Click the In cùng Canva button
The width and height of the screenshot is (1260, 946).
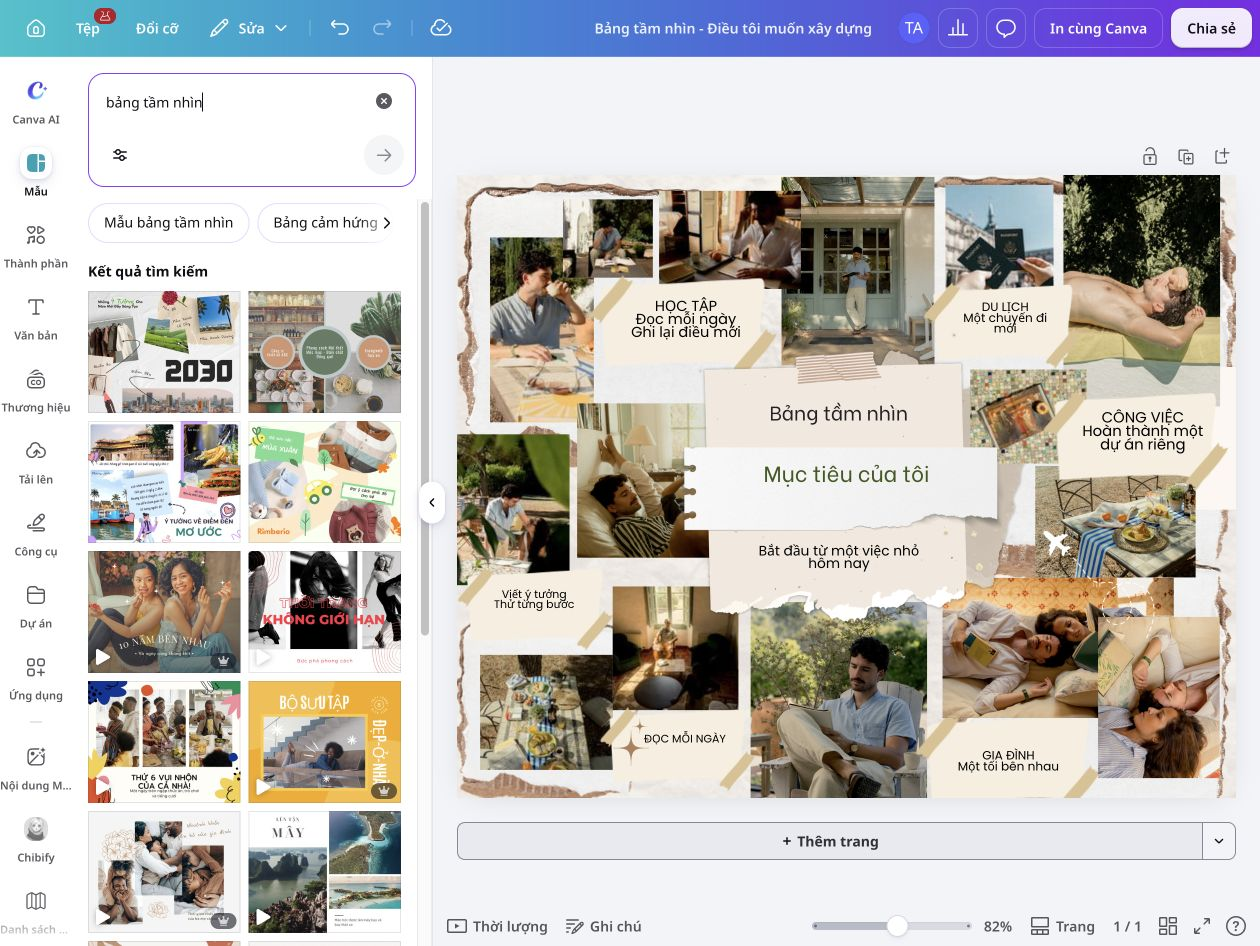[x=1098, y=28]
